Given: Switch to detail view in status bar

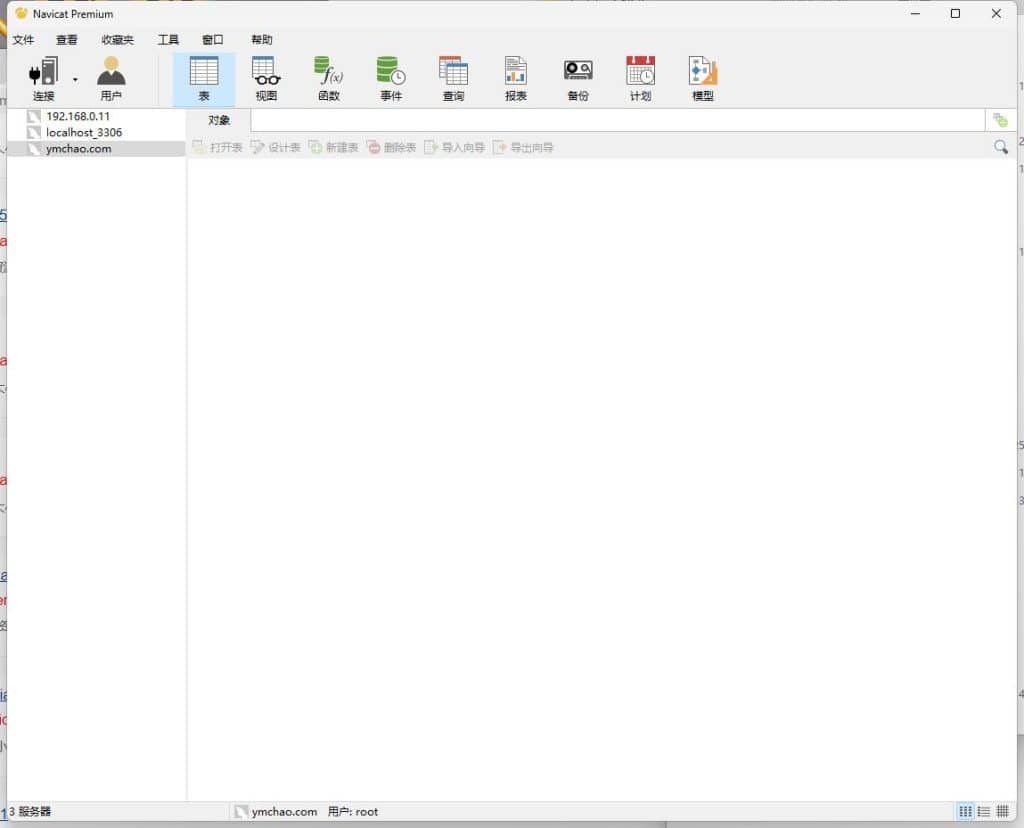Looking at the screenshot, I should (x=1002, y=811).
